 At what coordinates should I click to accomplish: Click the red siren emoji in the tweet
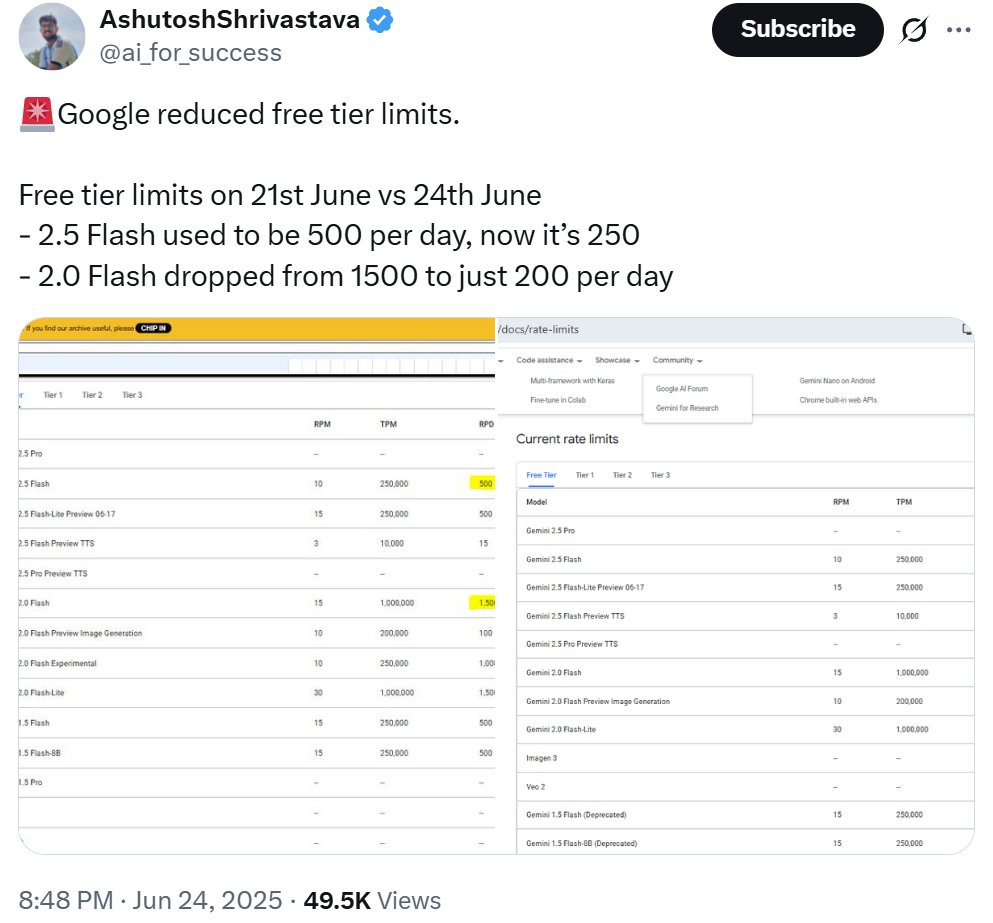(37, 115)
